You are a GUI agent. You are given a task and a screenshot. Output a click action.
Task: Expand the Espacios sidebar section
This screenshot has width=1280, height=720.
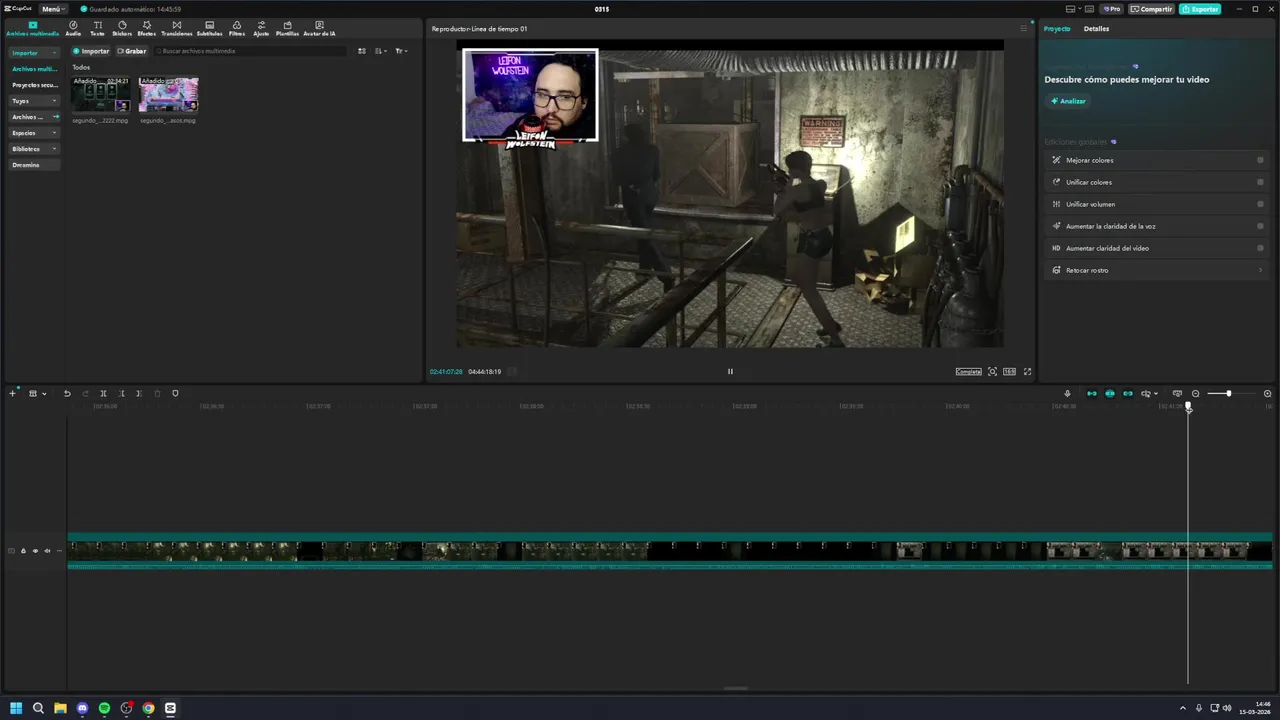click(34, 133)
